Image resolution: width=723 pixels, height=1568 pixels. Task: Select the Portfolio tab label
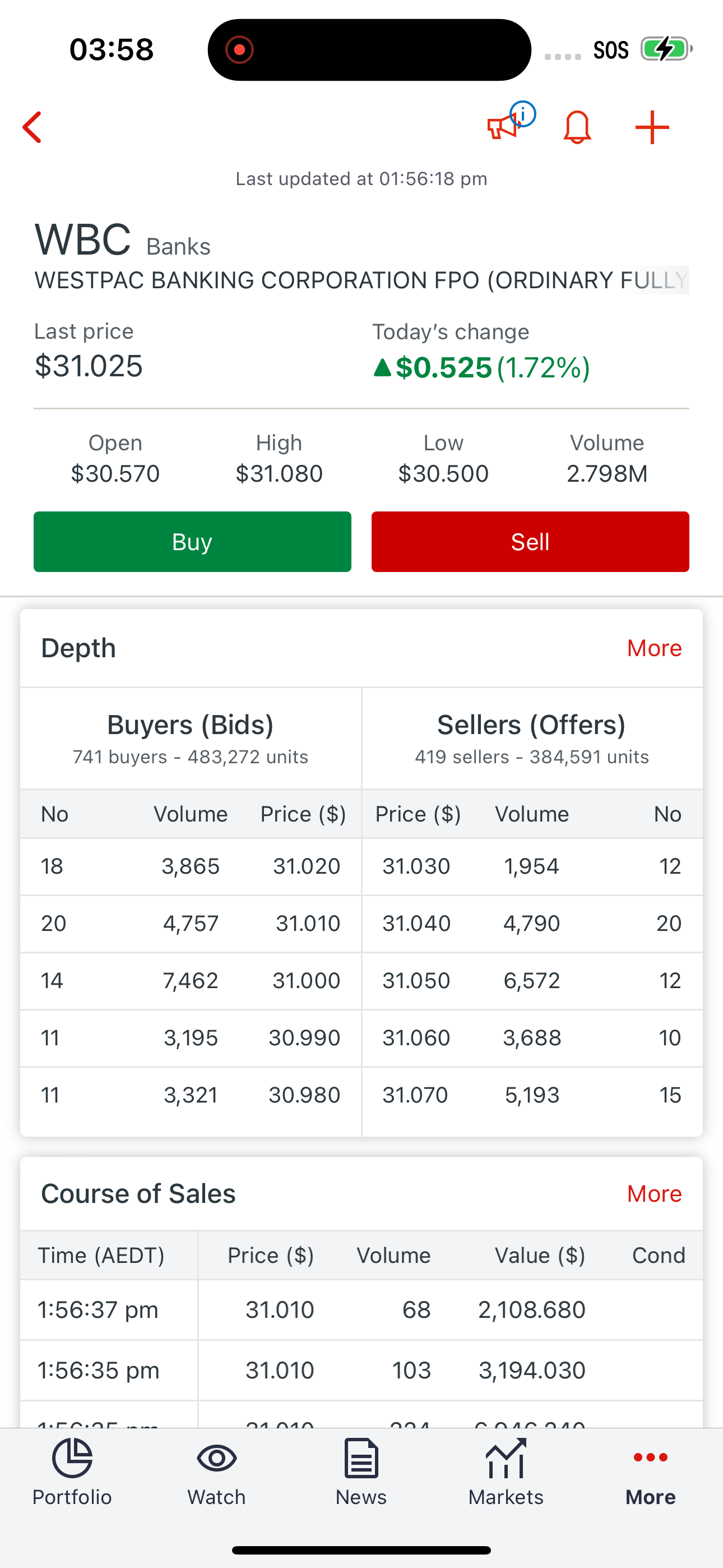(x=72, y=1497)
